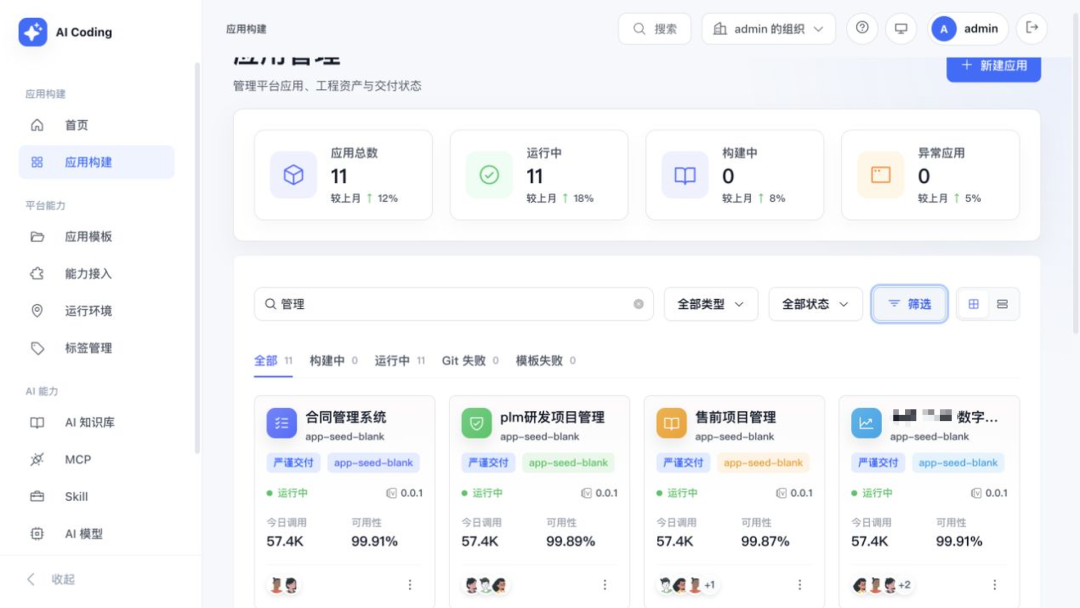Screen dimensions: 1080x608
Task: Click the AI 知识库 book icon
Action: tap(37, 422)
